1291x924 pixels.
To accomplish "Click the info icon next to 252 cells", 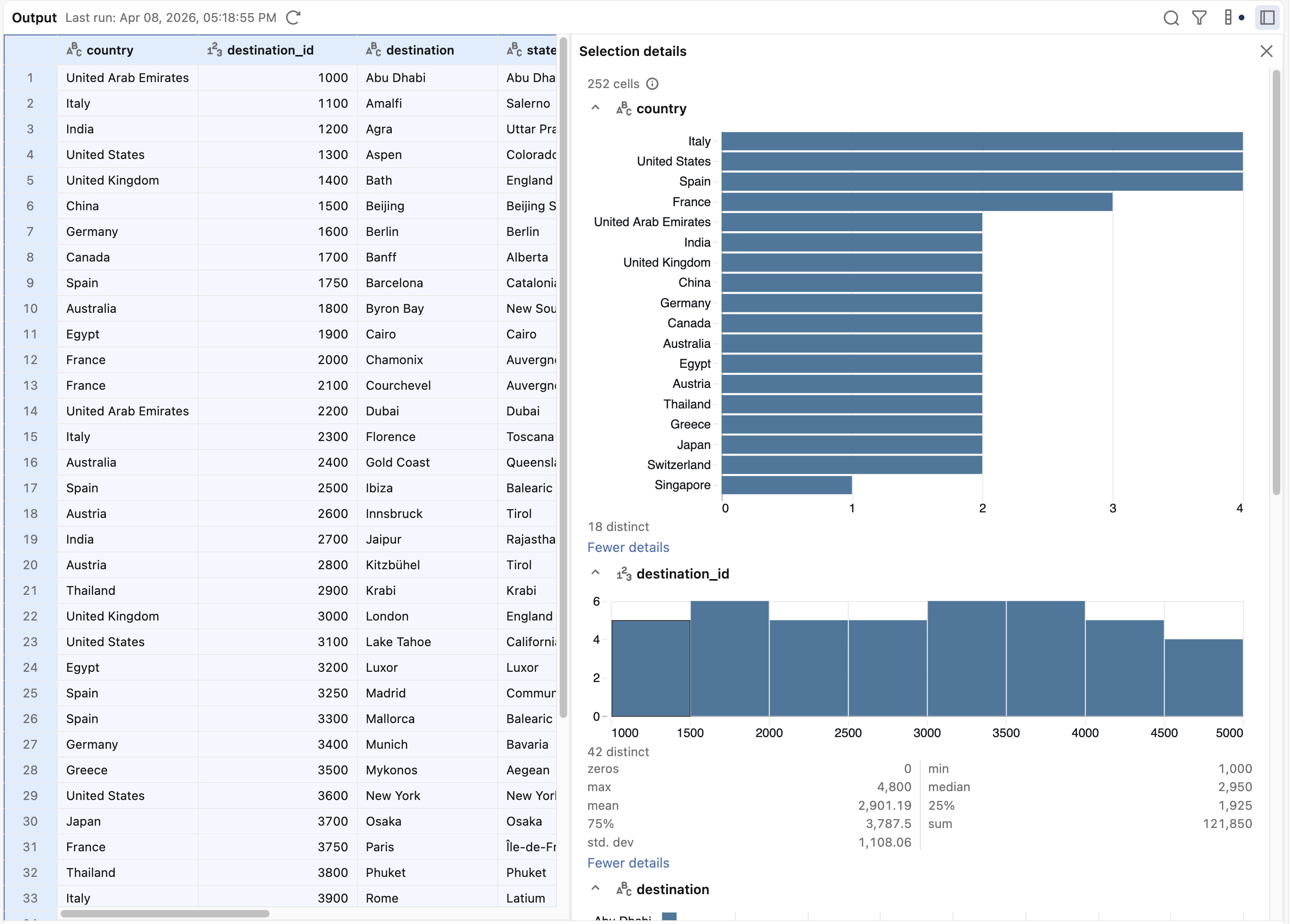I will pyautogui.click(x=652, y=83).
